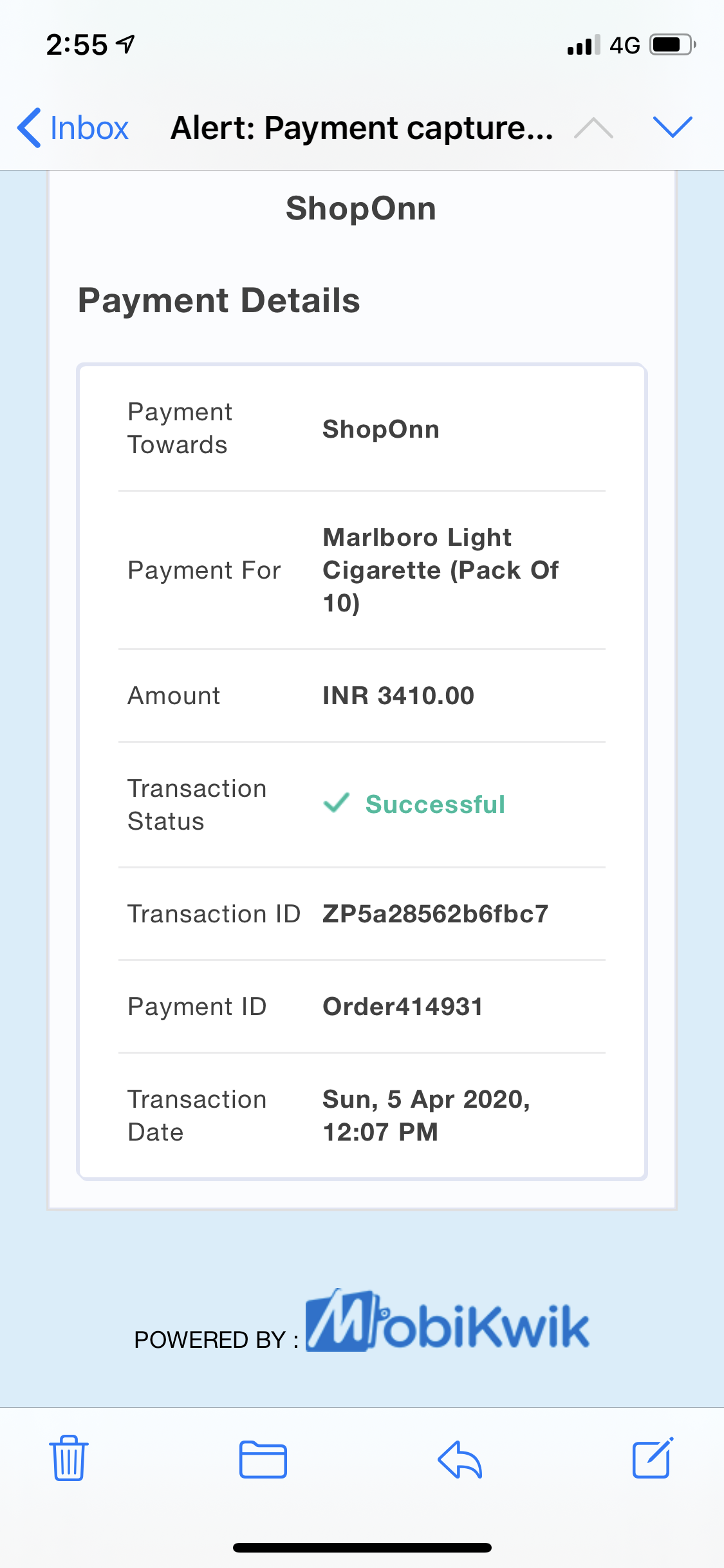
Task: Tap the home indicator bar
Action: point(362,1547)
